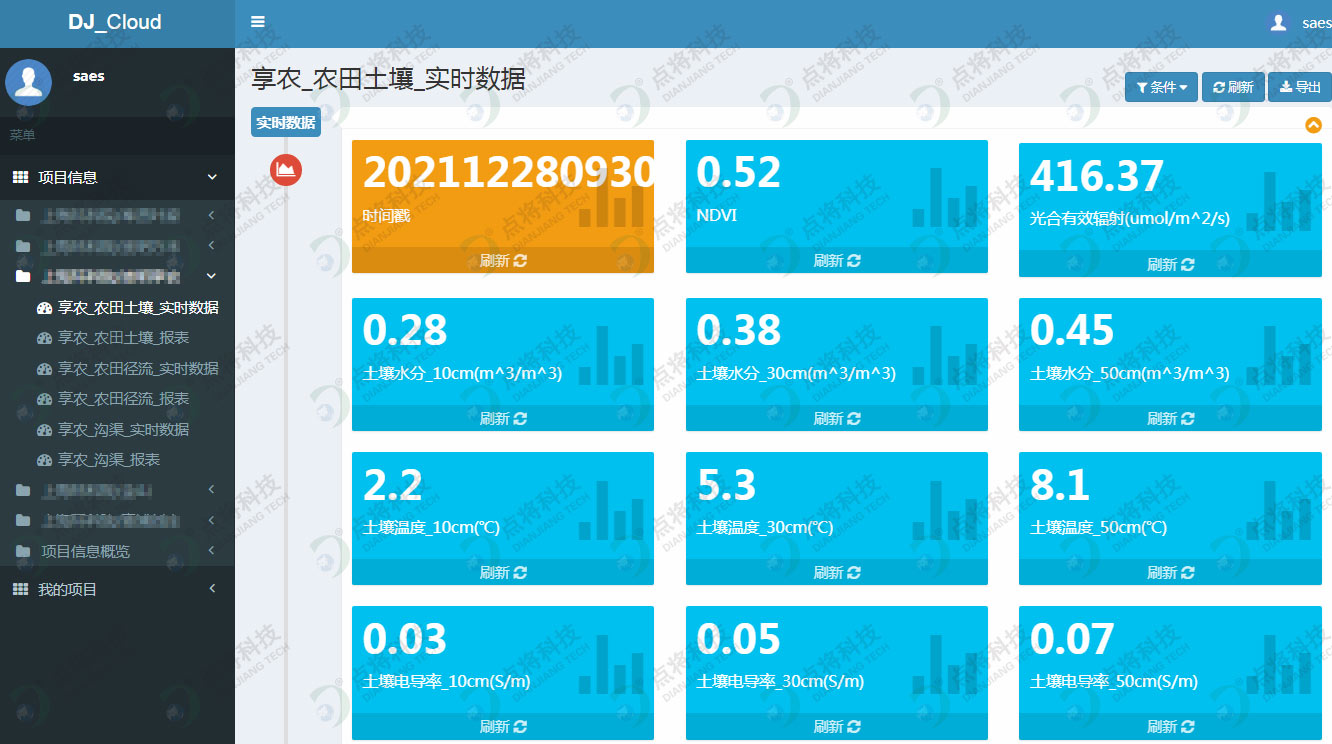
Task: Refresh the NDVI card
Action: click(837, 261)
